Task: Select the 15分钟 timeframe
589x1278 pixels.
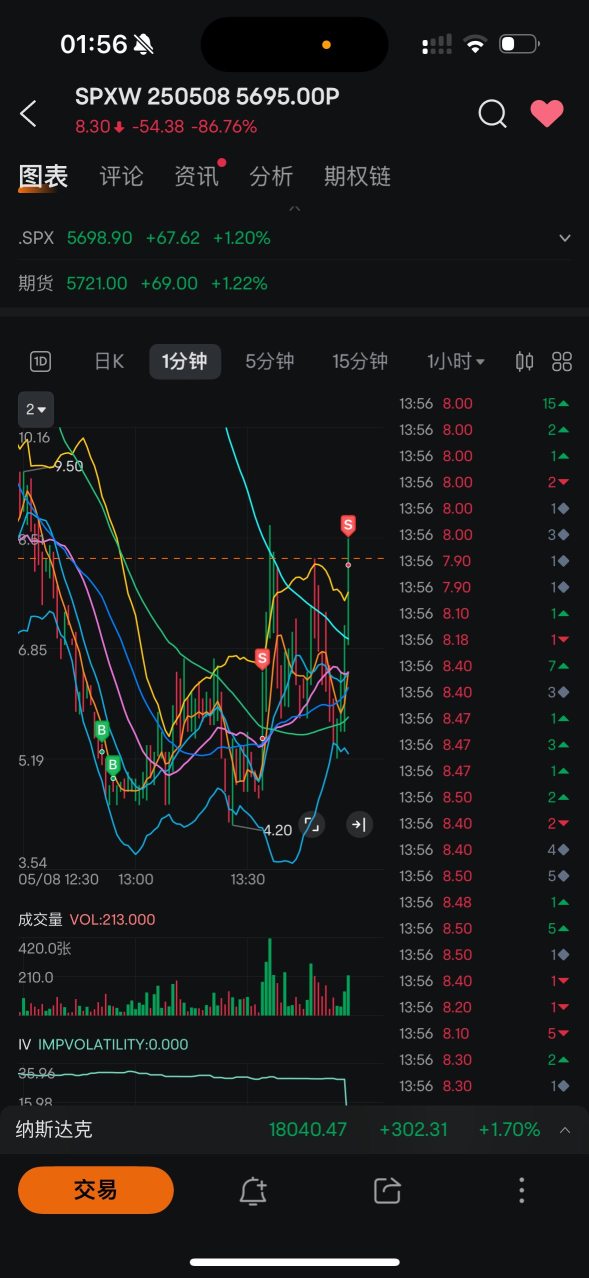Action: (360, 361)
